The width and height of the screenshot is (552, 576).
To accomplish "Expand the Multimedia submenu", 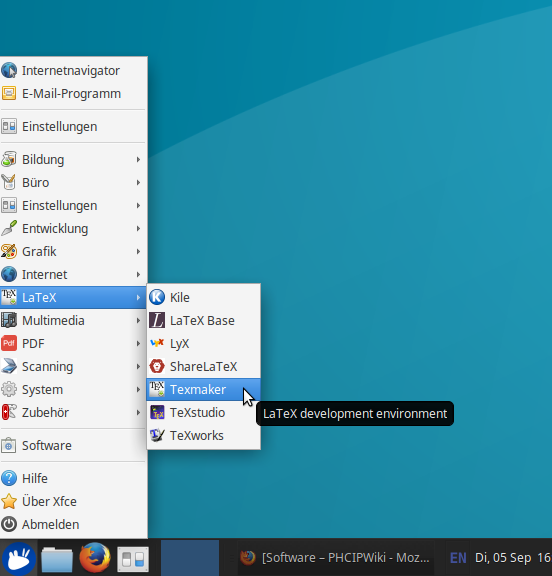I will click(x=73, y=320).
